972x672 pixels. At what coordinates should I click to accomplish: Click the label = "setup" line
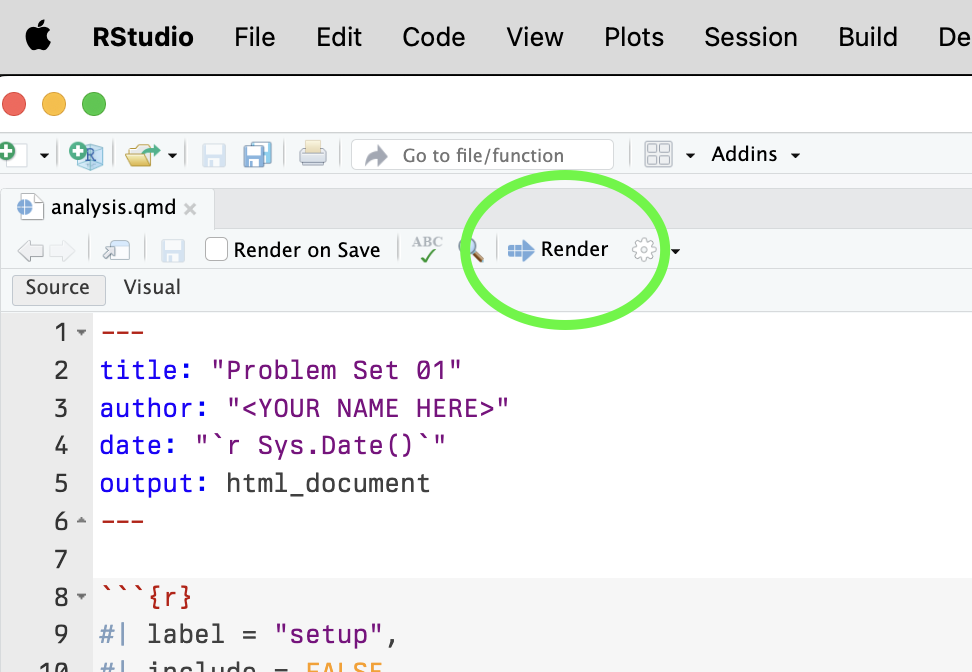[248, 635]
